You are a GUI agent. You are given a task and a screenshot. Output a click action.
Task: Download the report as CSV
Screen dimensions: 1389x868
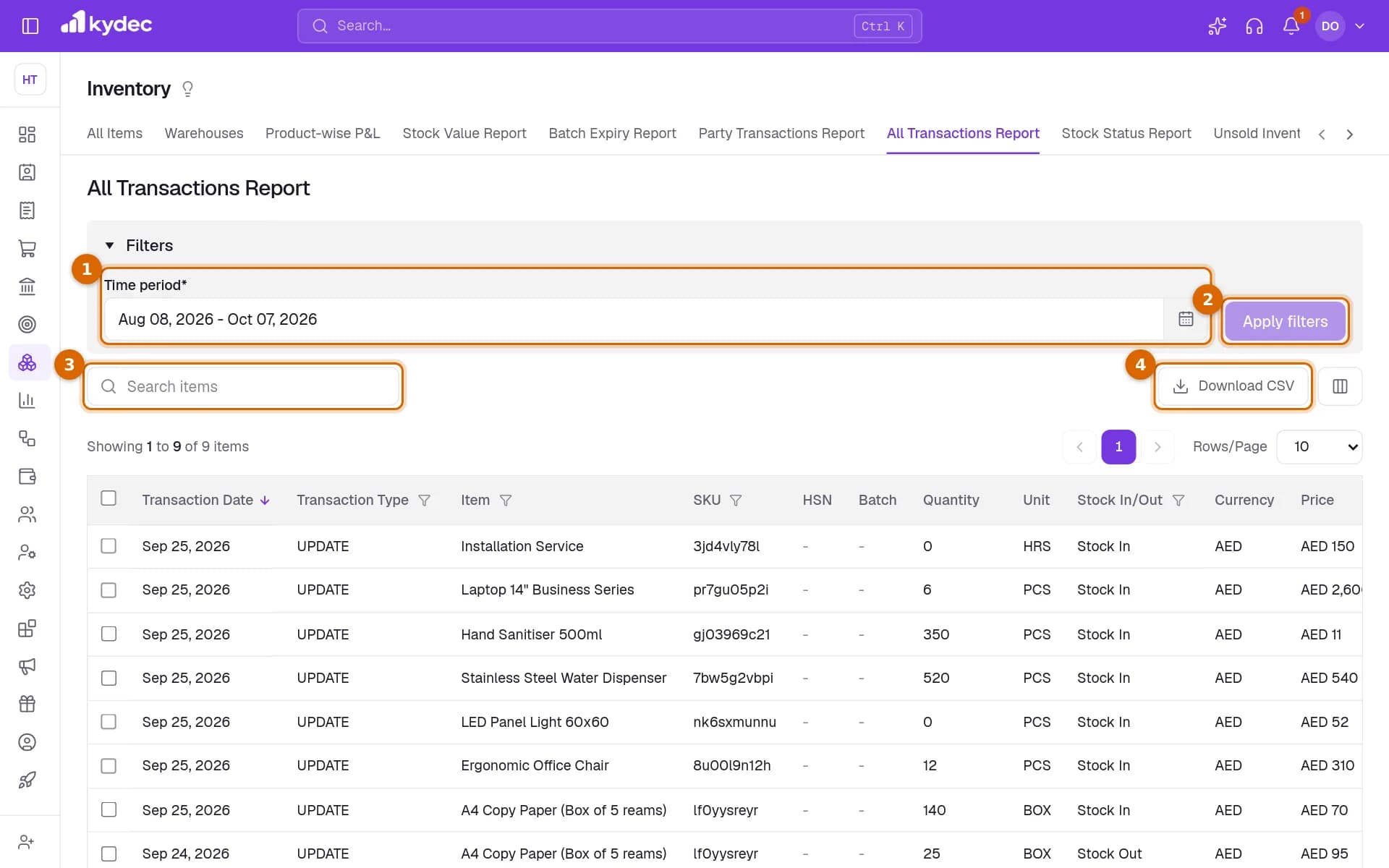[1233, 386]
